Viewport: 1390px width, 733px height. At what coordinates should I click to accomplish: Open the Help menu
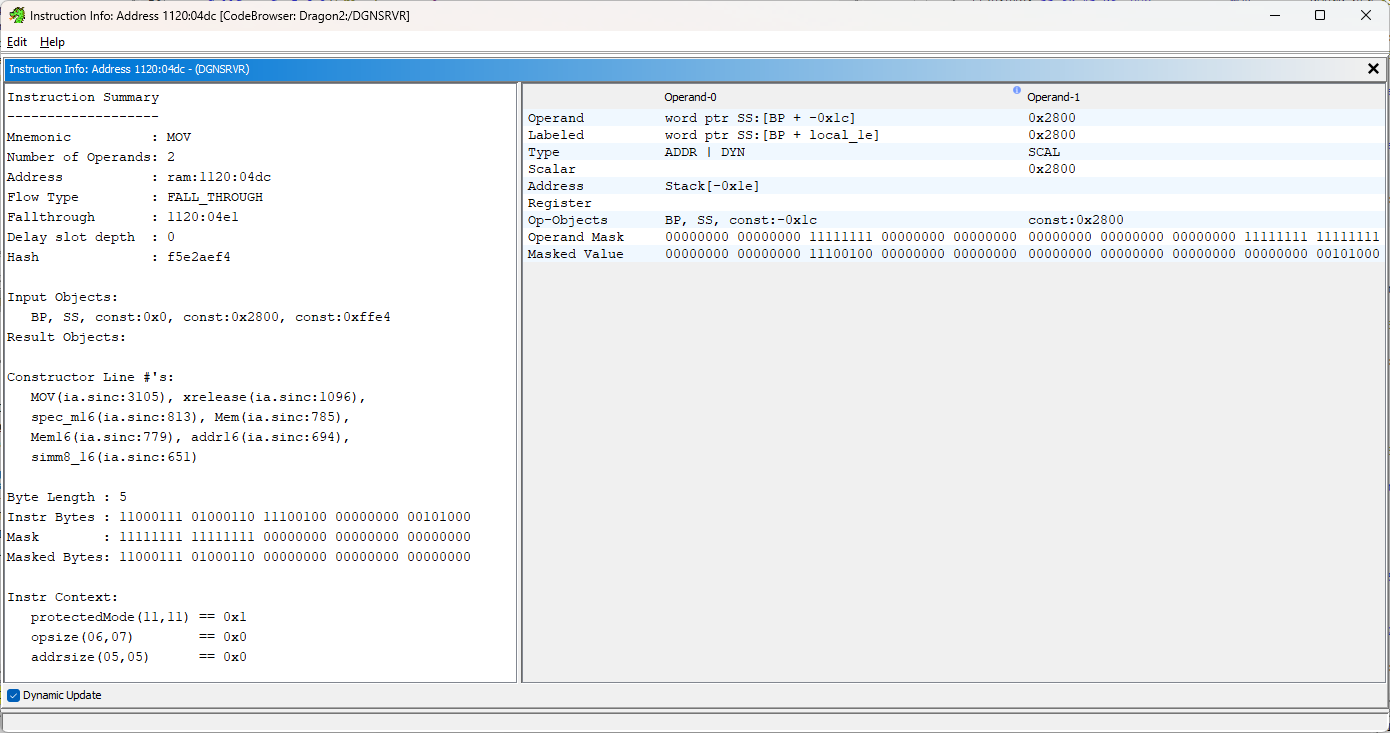(52, 42)
